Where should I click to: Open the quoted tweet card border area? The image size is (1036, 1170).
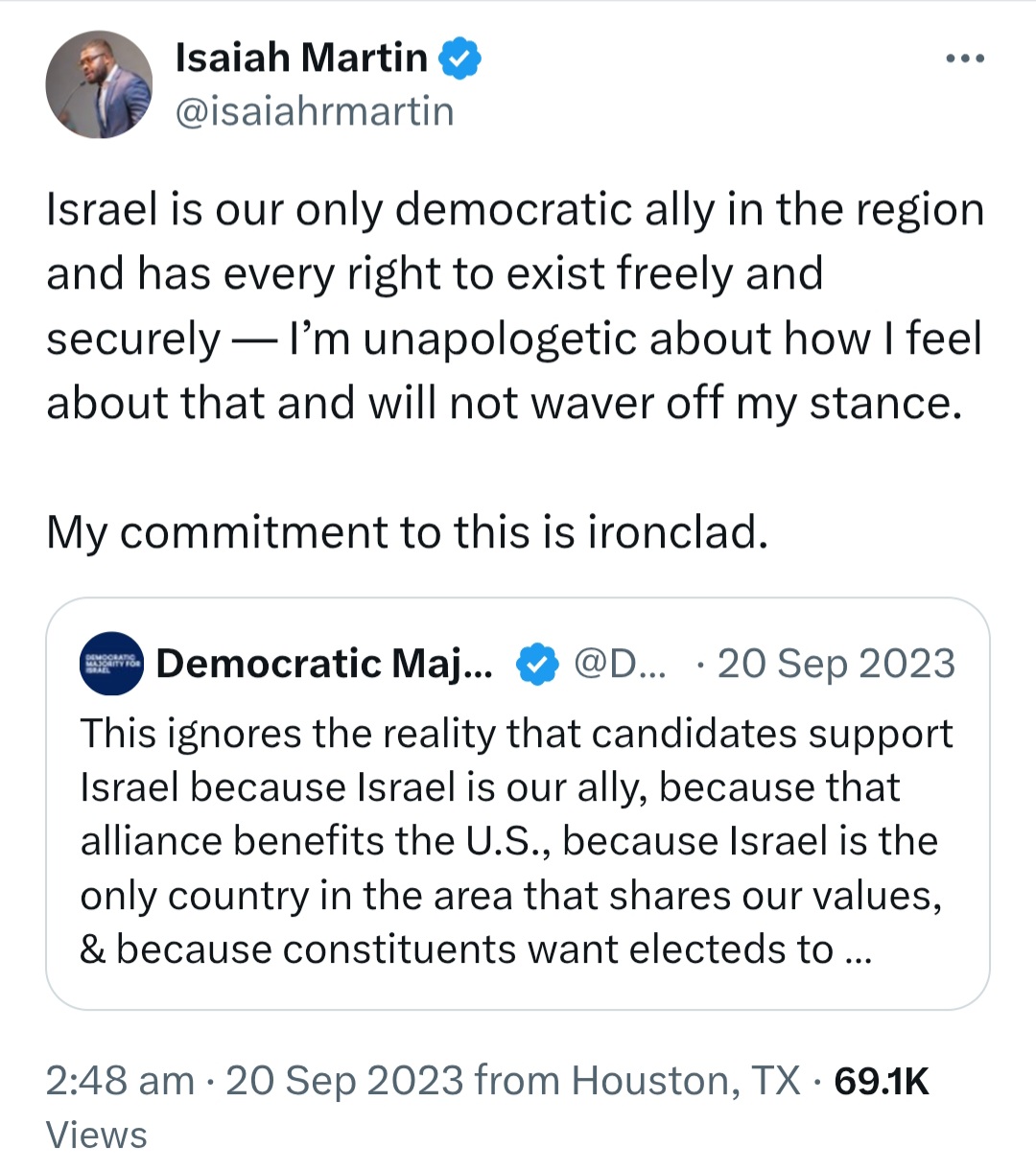(x=517, y=804)
